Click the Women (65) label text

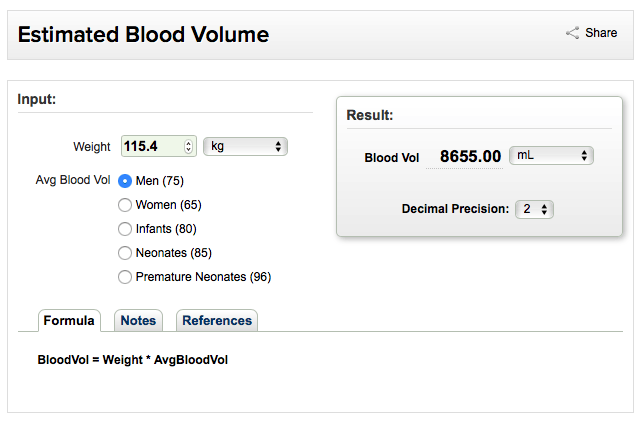169,205
